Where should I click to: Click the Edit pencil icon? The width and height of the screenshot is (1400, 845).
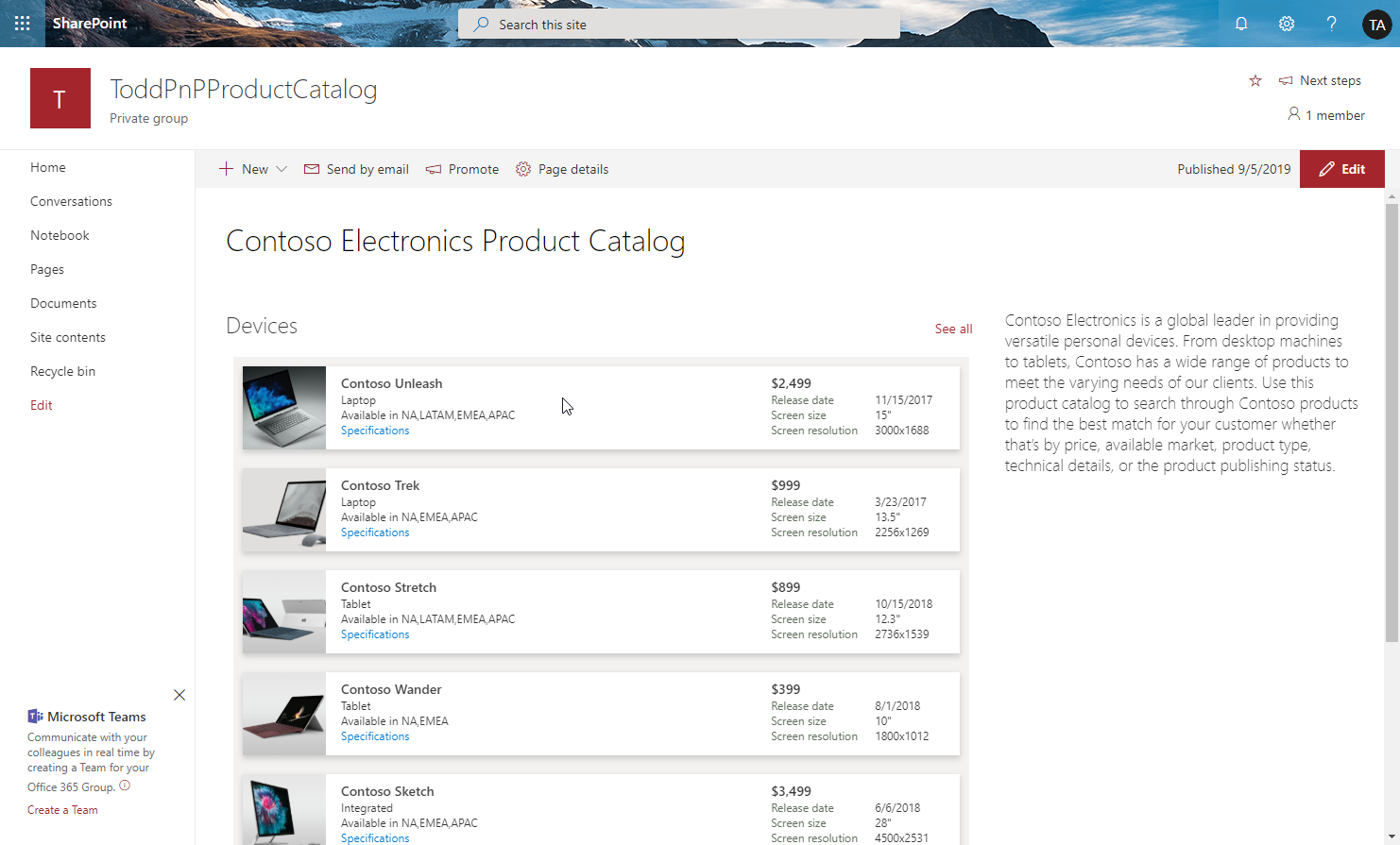[x=1326, y=169]
